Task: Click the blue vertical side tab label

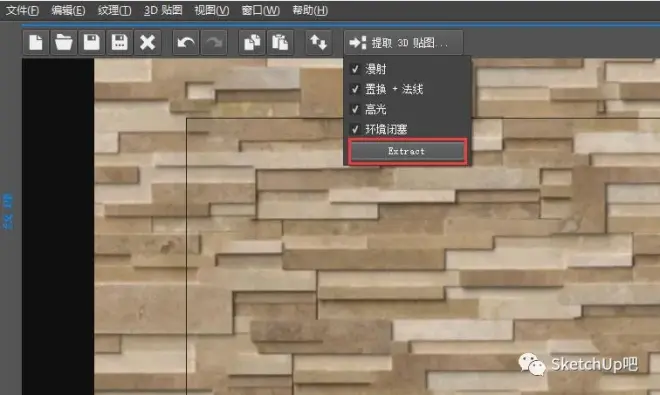Action: coord(8,211)
